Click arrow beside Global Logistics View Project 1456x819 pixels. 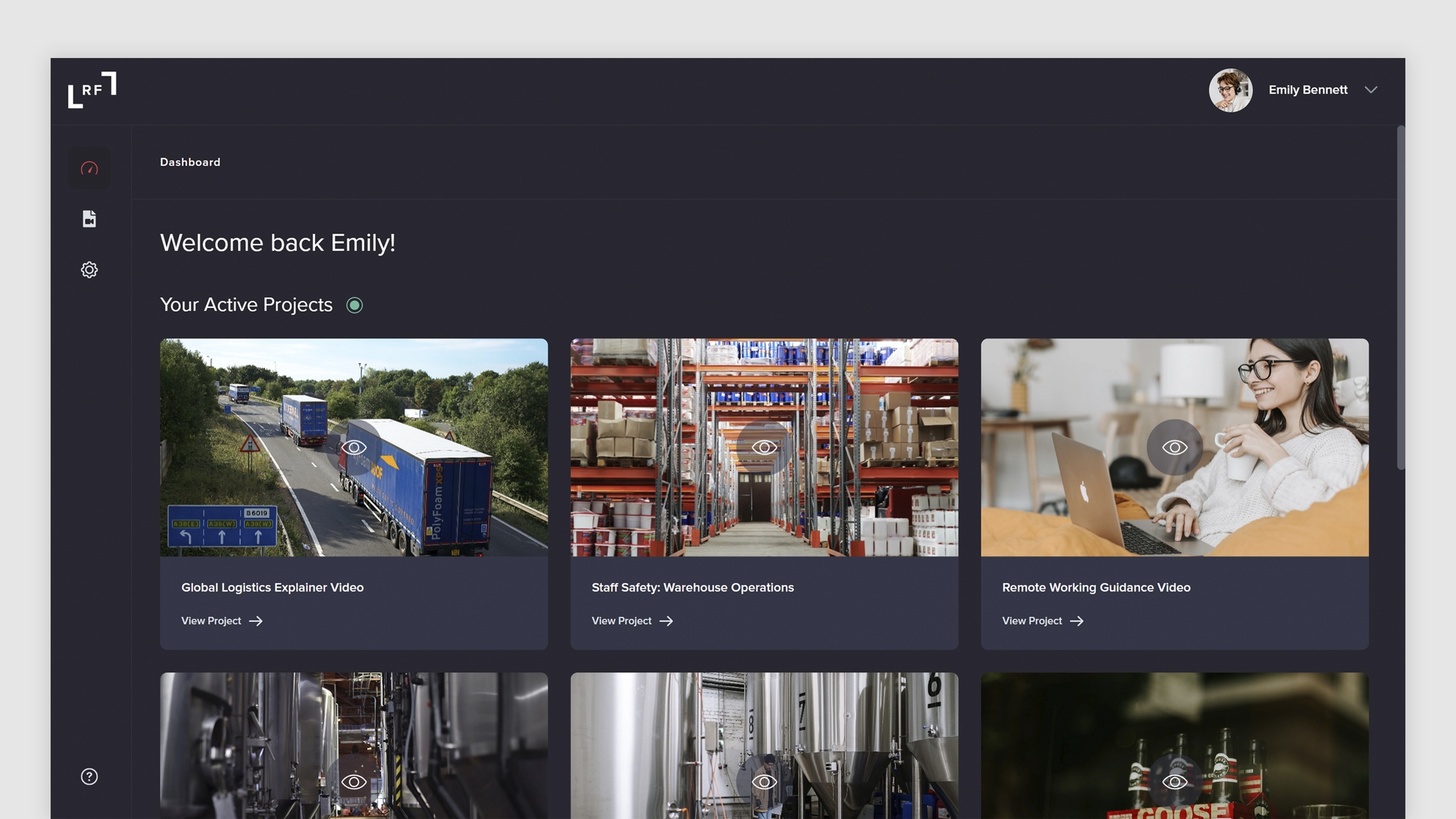tap(256, 621)
